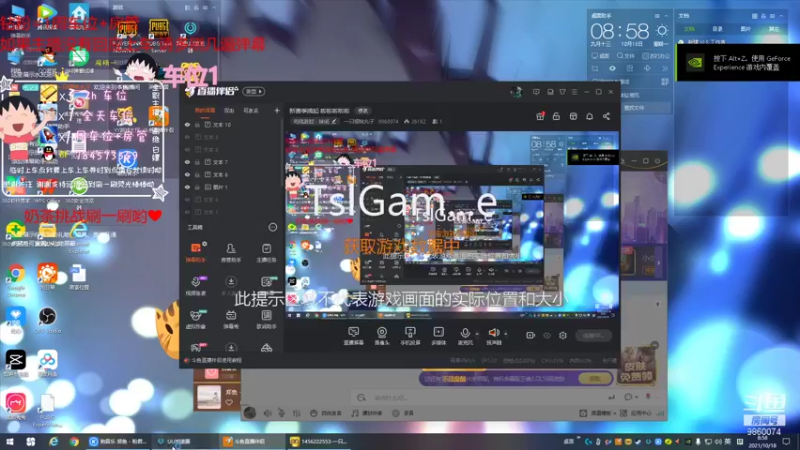This screenshot has width=800, height=450.
Task: Toggle visibility of 图片 1 source
Action: (187, 187)
